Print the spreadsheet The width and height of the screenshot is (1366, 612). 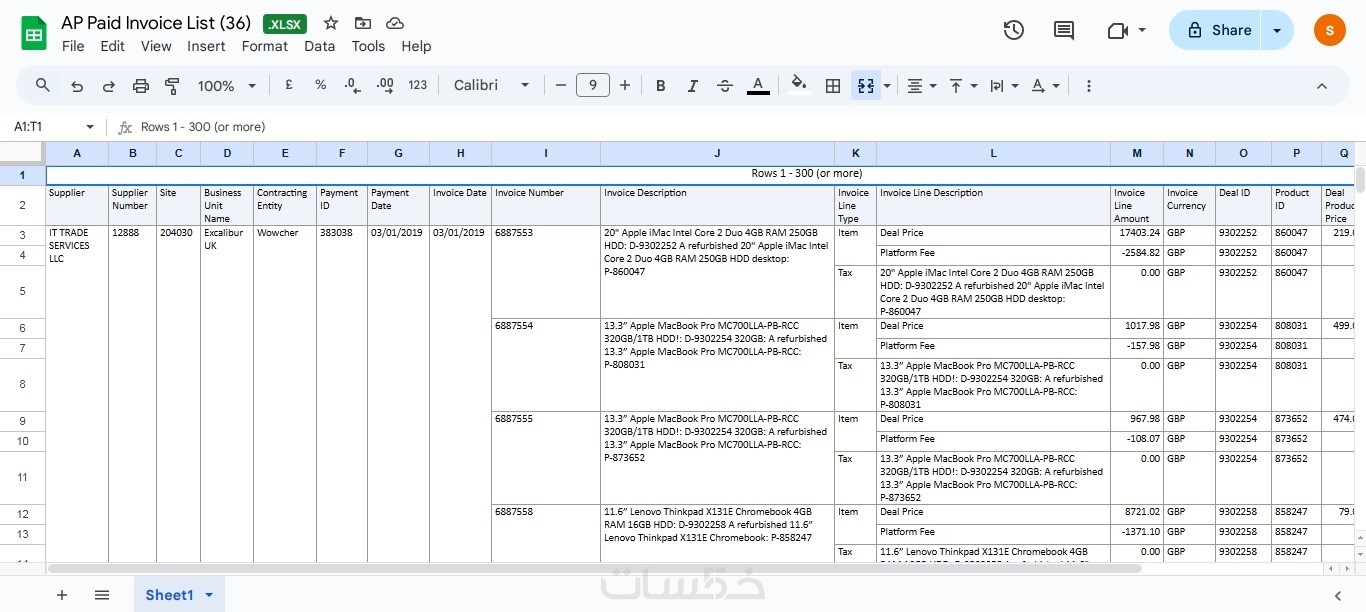pos(141,86)
